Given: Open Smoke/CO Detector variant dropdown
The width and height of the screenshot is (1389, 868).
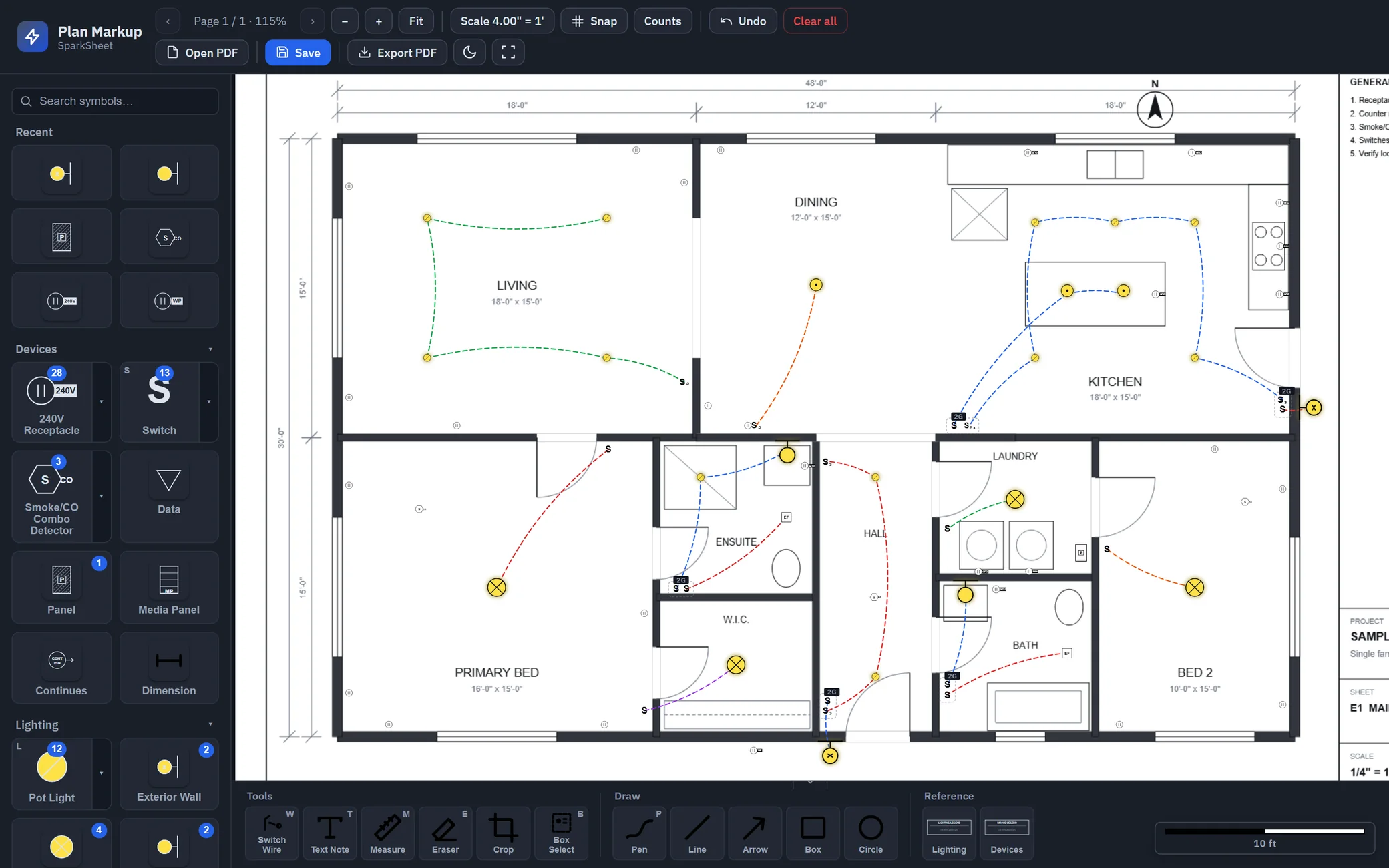Looking at the screenshot, I should (x=102, y=496).
